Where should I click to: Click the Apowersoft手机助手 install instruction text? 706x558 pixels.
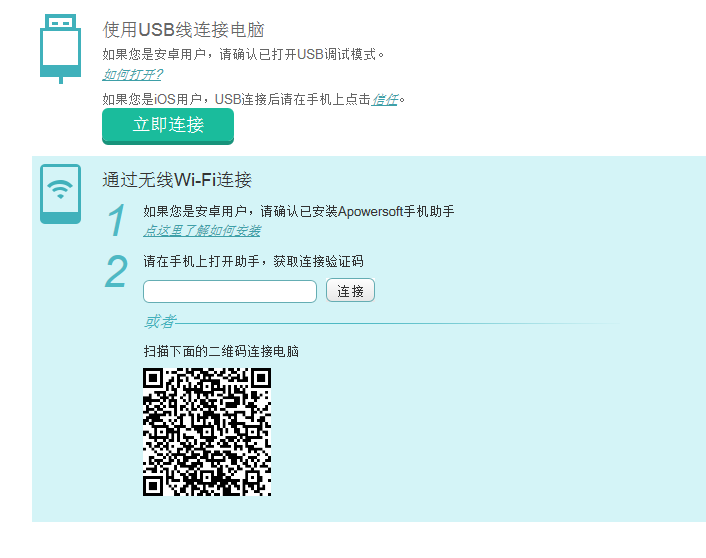click(299, 211)
